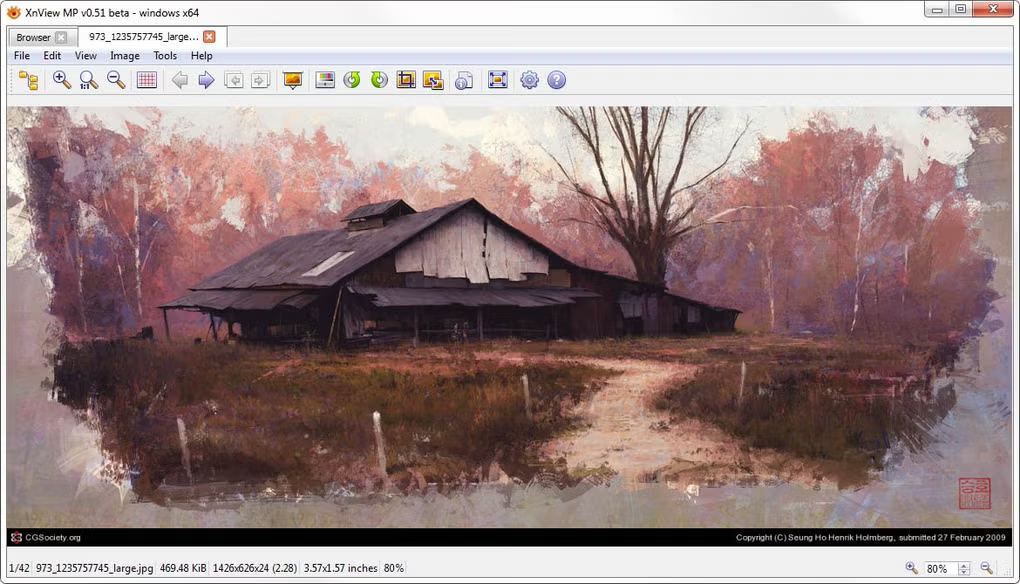Image resolution: width=1020 pixels, height=584 pixels.
Task: Click the blue Help question mark icon
Action: pos(556,80)
